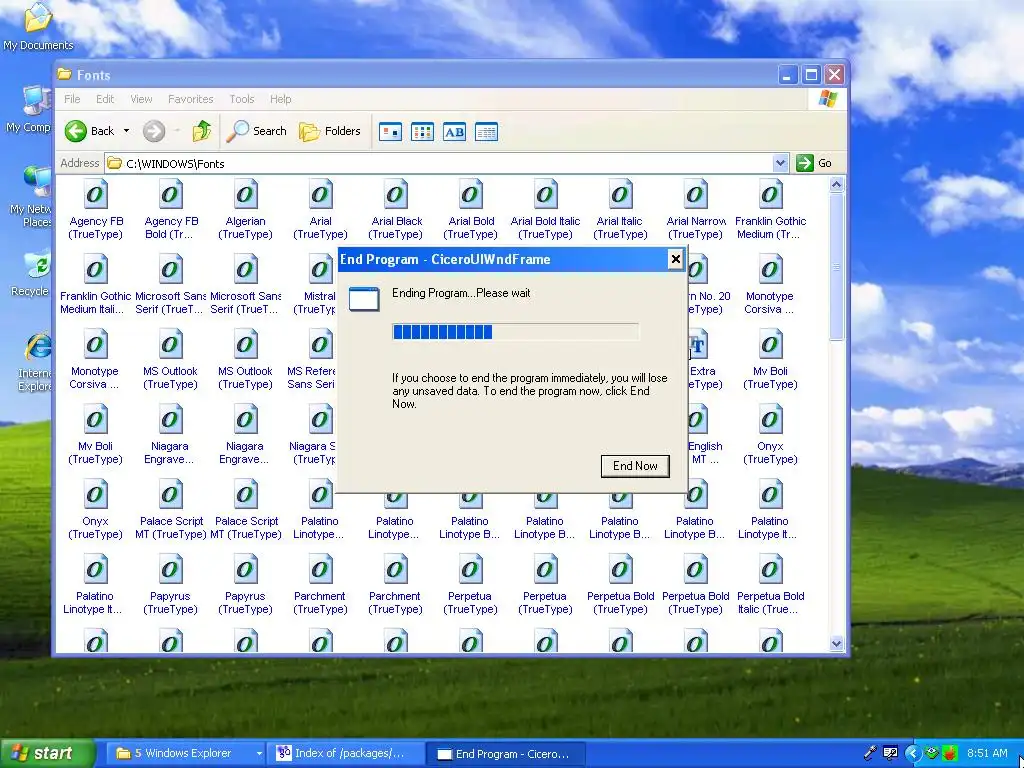Expand the Windows Explorer taskbar group arrow
The image size is (1024, 768).
259,754
